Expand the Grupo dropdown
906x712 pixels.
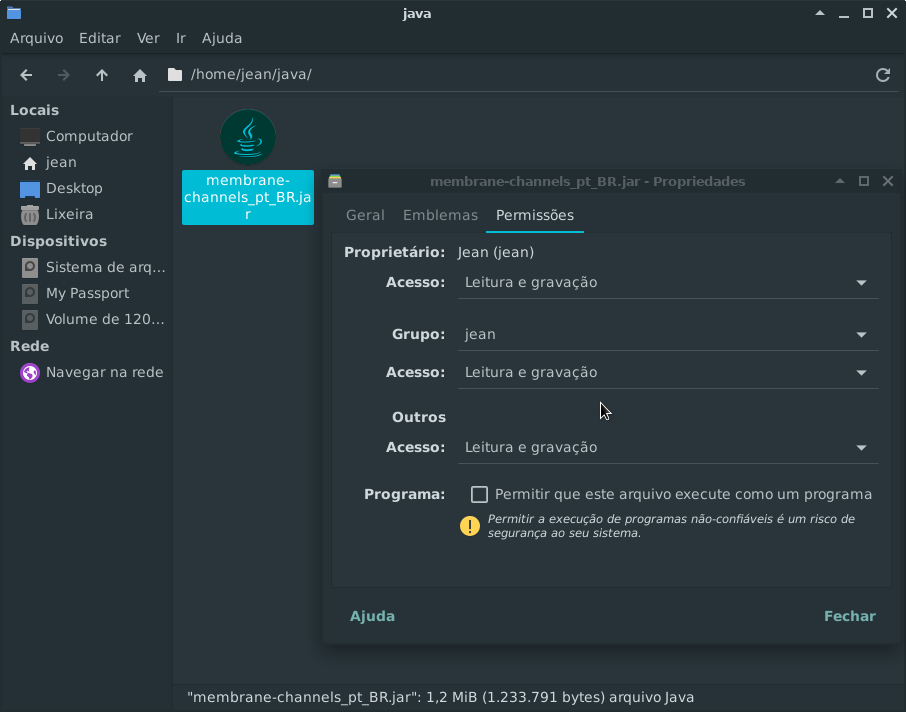(x=667, y=335)
